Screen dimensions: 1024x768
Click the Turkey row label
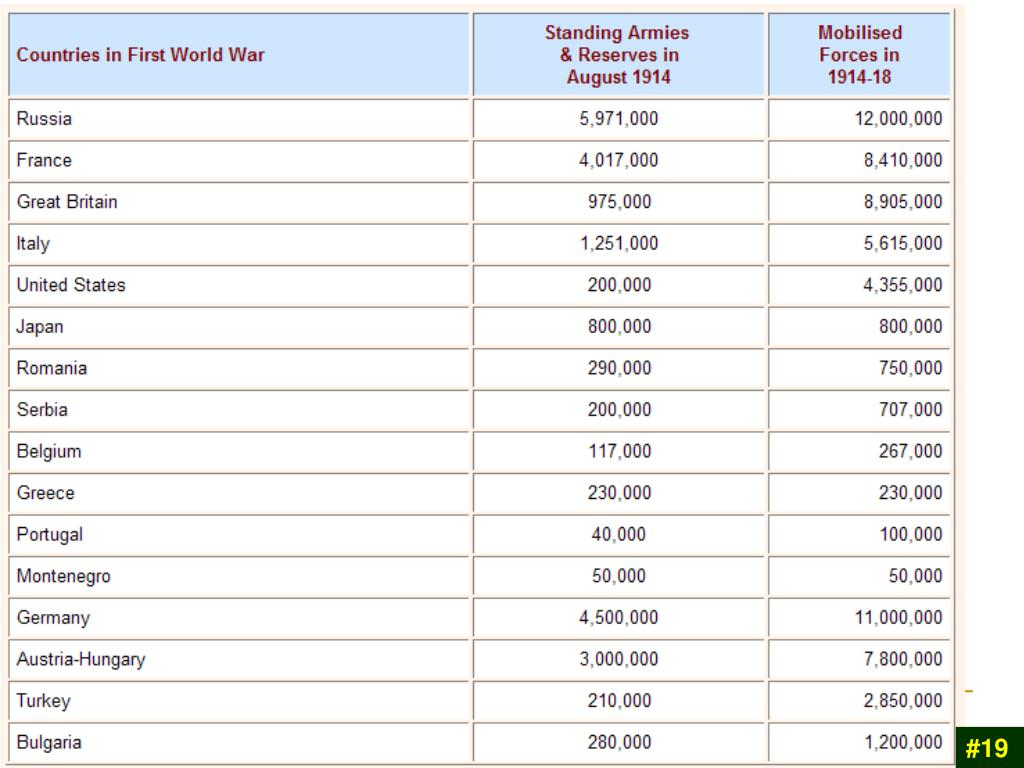coord(43,701)
